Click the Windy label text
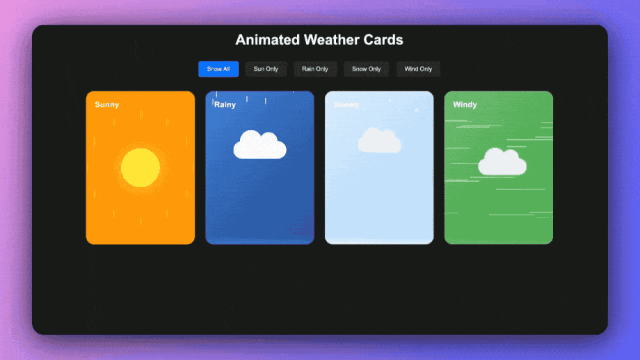The width and height of the screenshot is (640, 360). (465, 104)
